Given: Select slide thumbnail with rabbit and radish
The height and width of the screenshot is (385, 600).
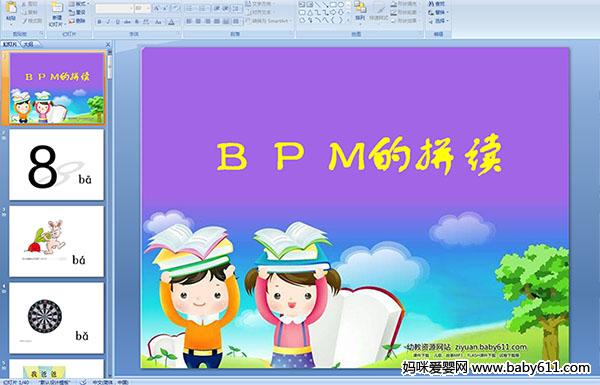Looking at the screenshot, I should (57, 241).
